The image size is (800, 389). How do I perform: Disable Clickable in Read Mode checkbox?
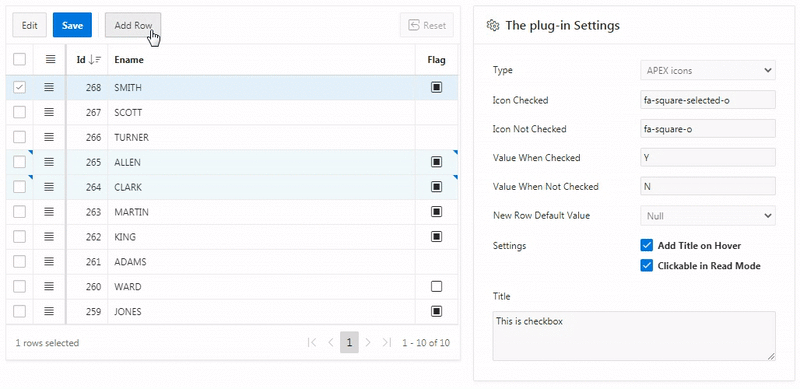(x=646, y=265)
